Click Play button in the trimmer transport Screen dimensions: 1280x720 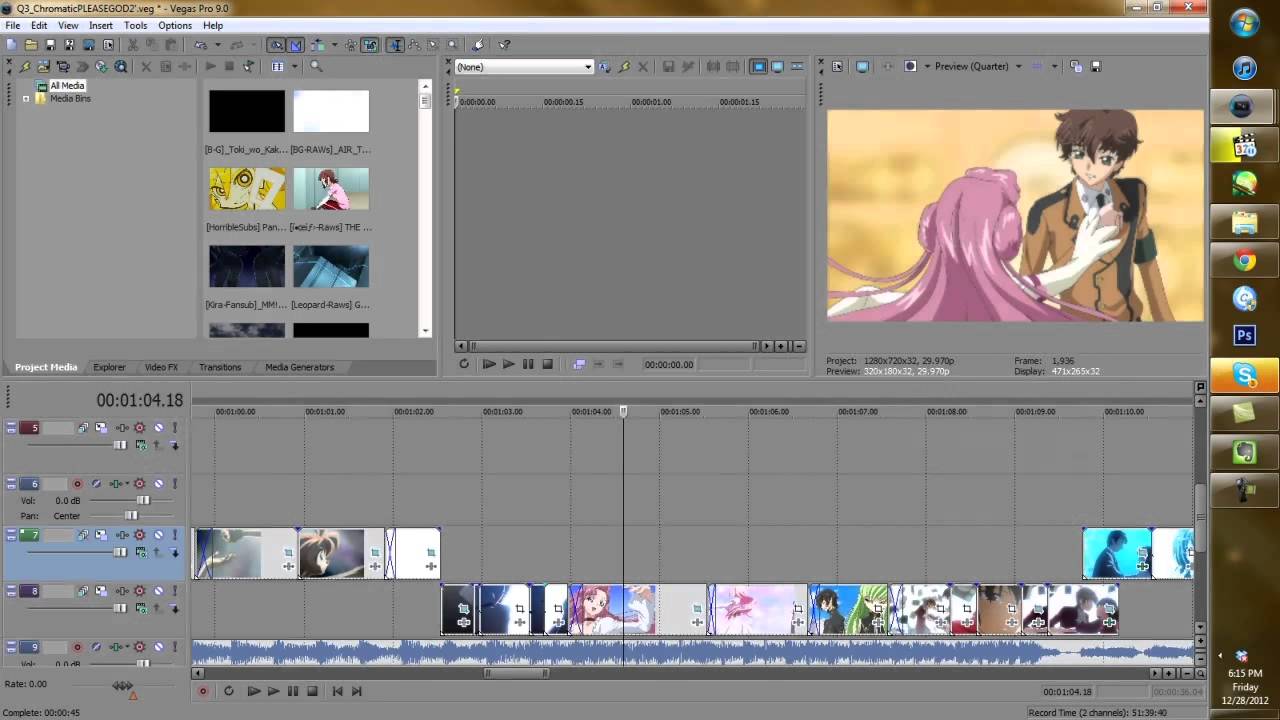508,364
